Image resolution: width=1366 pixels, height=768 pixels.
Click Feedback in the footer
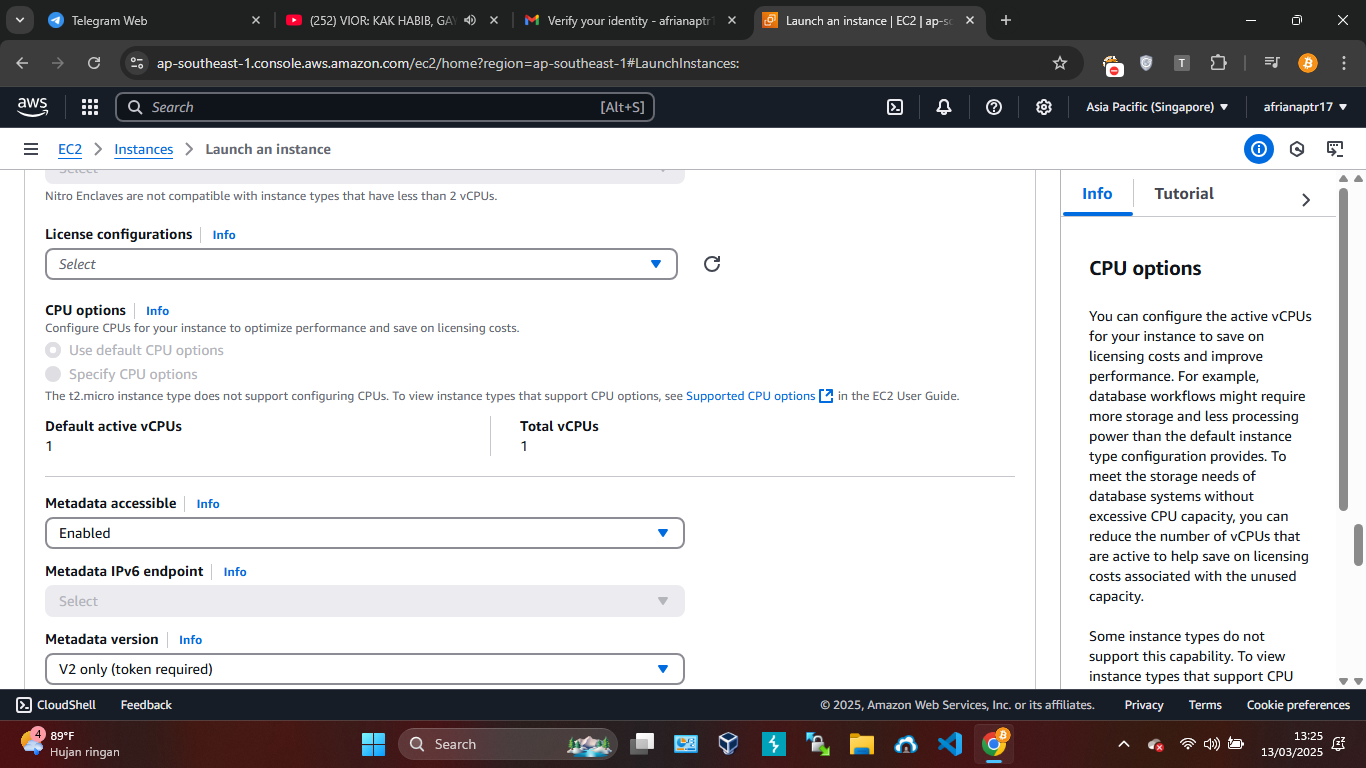(146, 705)
